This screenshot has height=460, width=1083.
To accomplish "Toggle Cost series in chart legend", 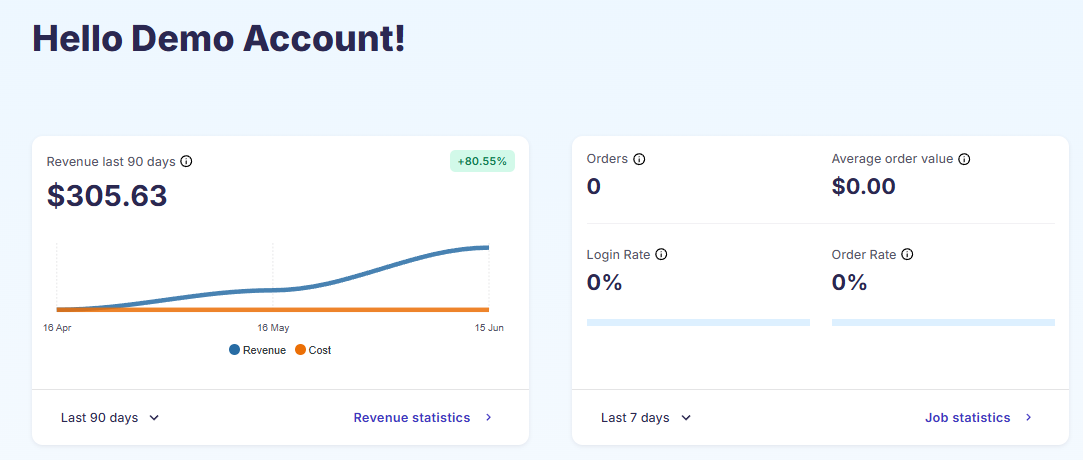I will coord(313,350).
